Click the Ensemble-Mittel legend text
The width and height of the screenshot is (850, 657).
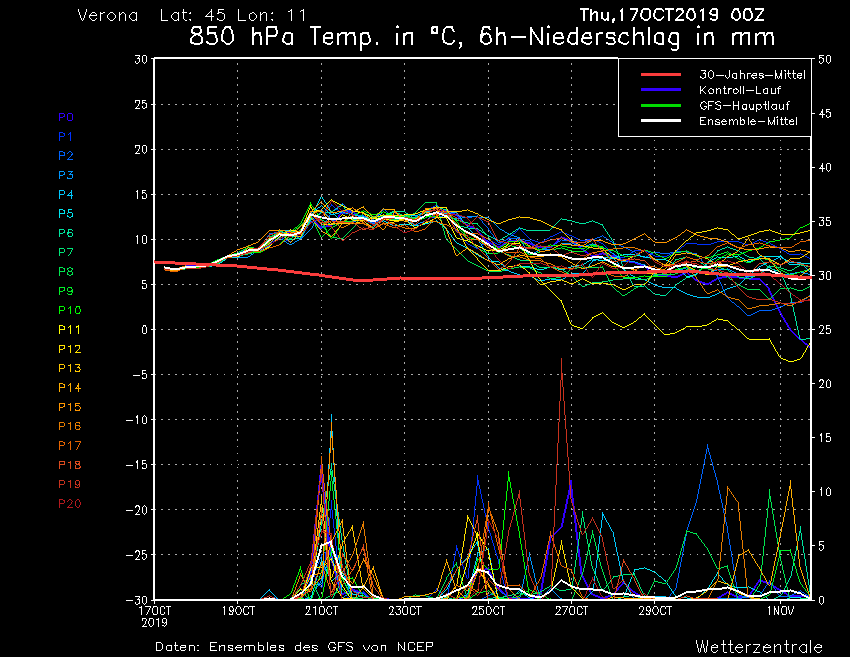tap(748, 121)
